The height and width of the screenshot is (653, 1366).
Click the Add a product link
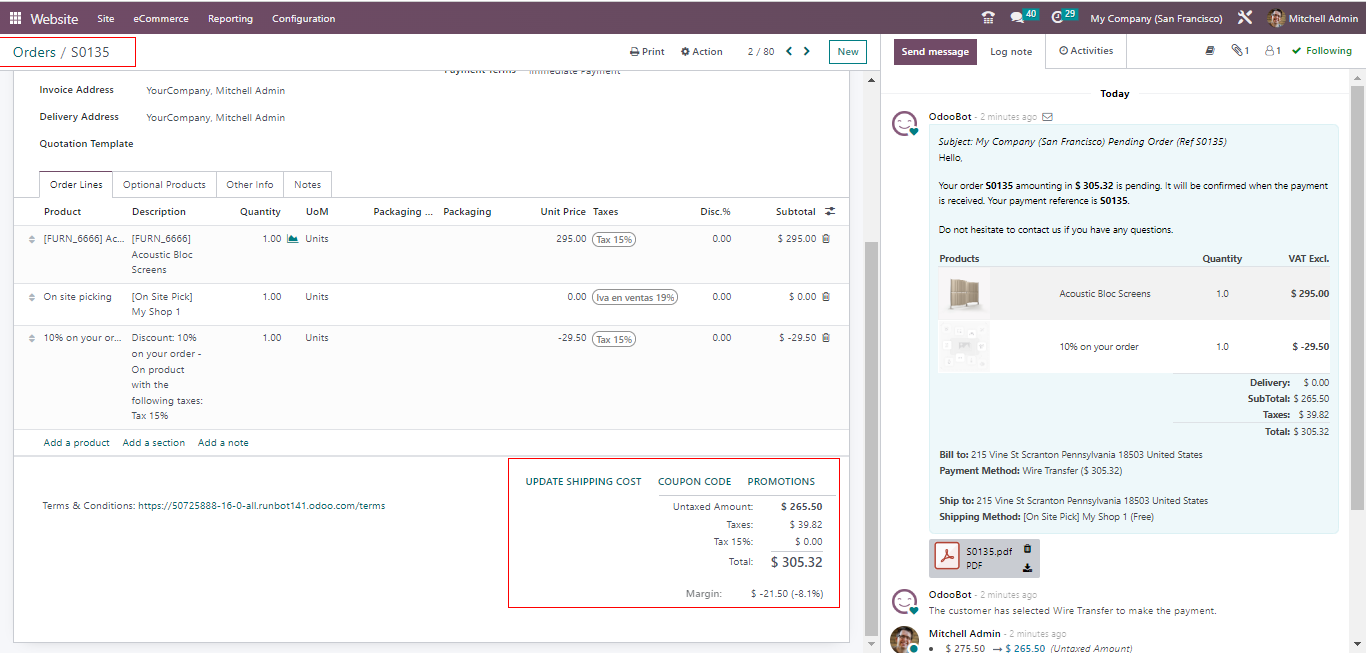tap(76, 443)
